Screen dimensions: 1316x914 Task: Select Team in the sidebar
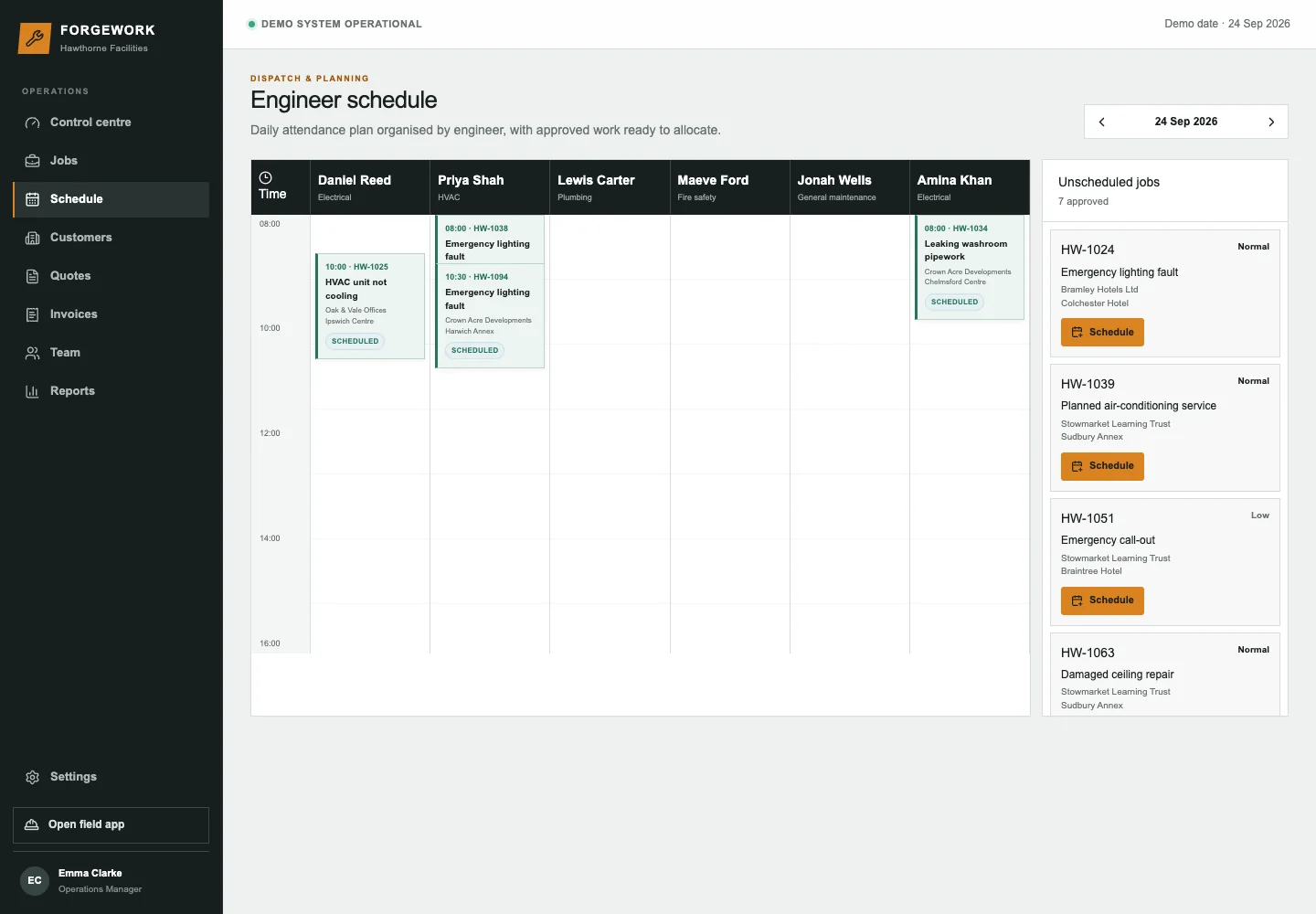[x=111, y=353]
